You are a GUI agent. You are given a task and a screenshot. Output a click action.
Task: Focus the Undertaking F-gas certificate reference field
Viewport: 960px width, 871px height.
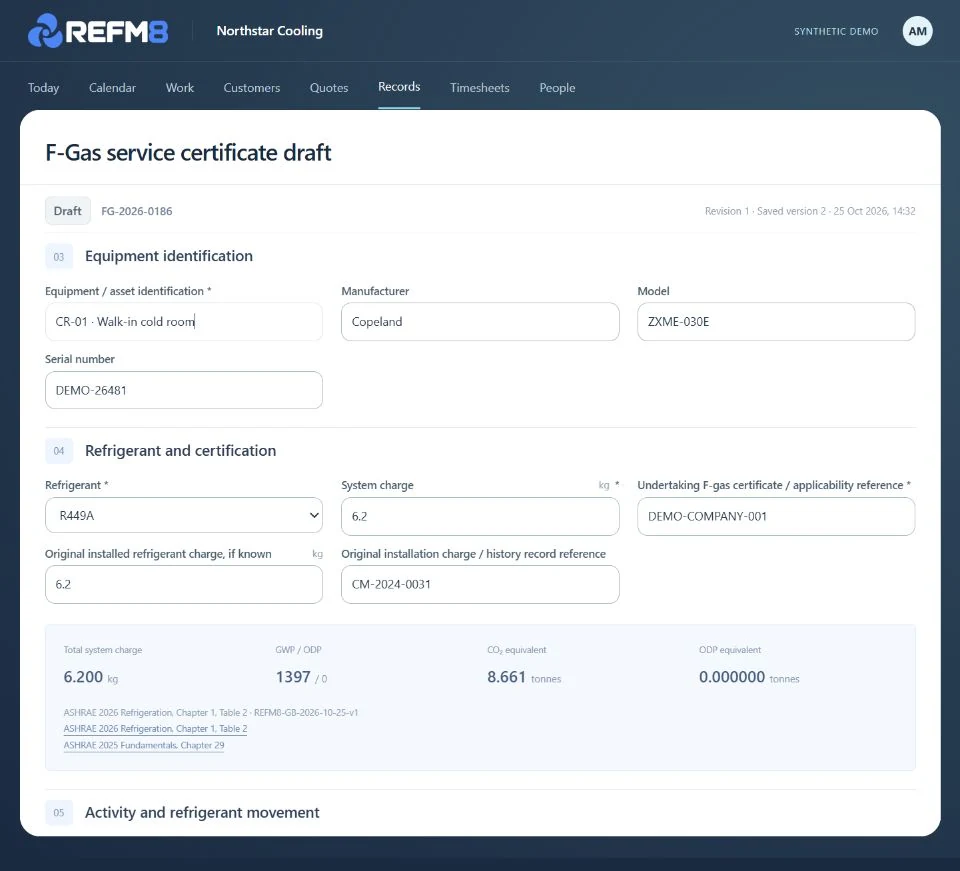click(x=776, y=516)
